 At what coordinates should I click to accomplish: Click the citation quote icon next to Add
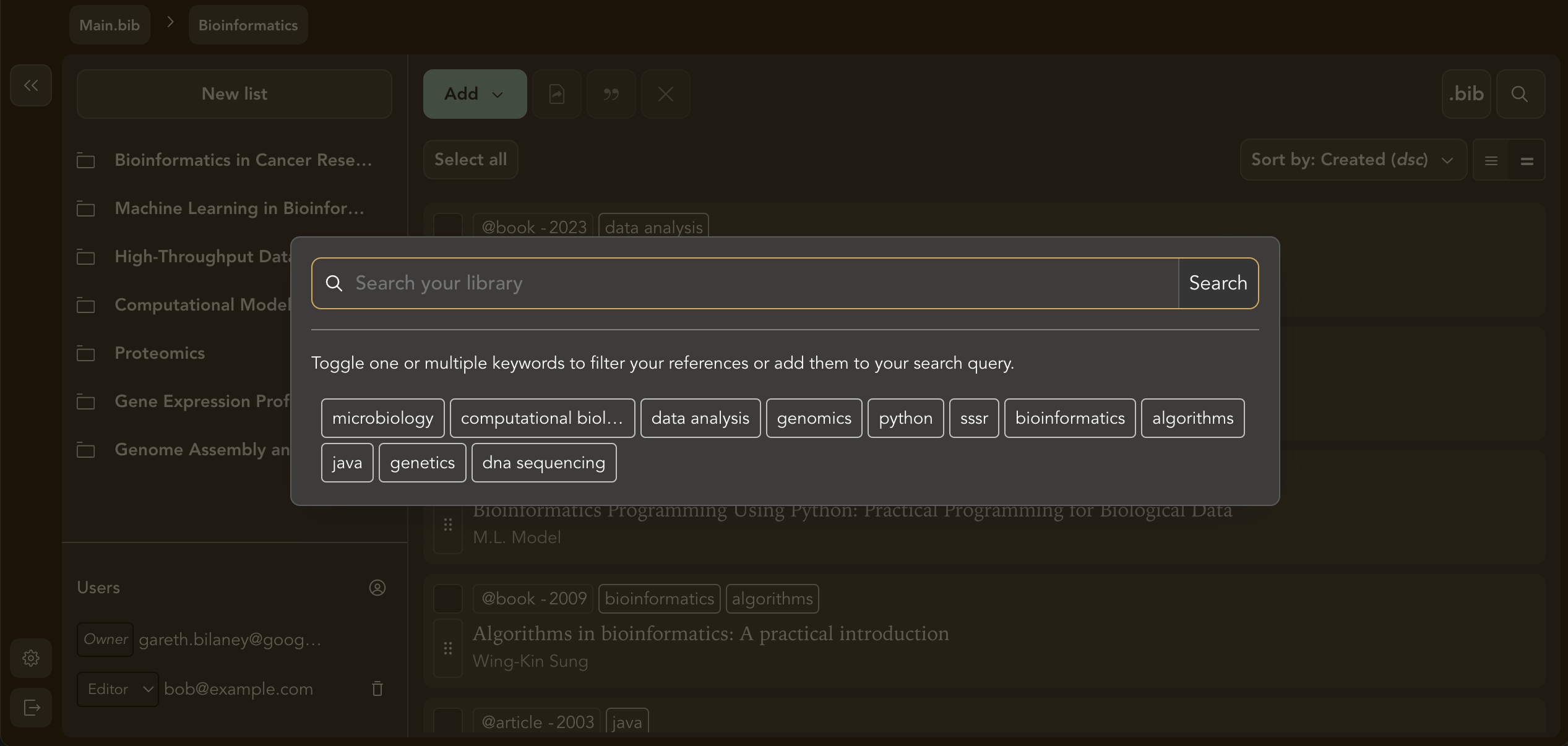(x=611, y=94)
